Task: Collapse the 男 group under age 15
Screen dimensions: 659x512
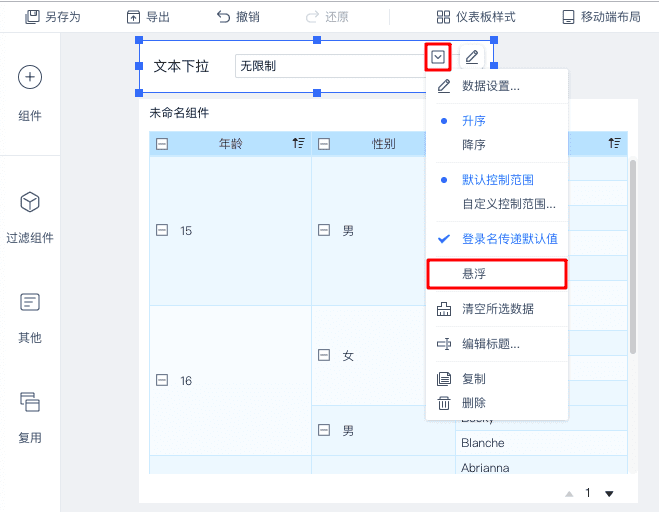Action: pos(324,230)
